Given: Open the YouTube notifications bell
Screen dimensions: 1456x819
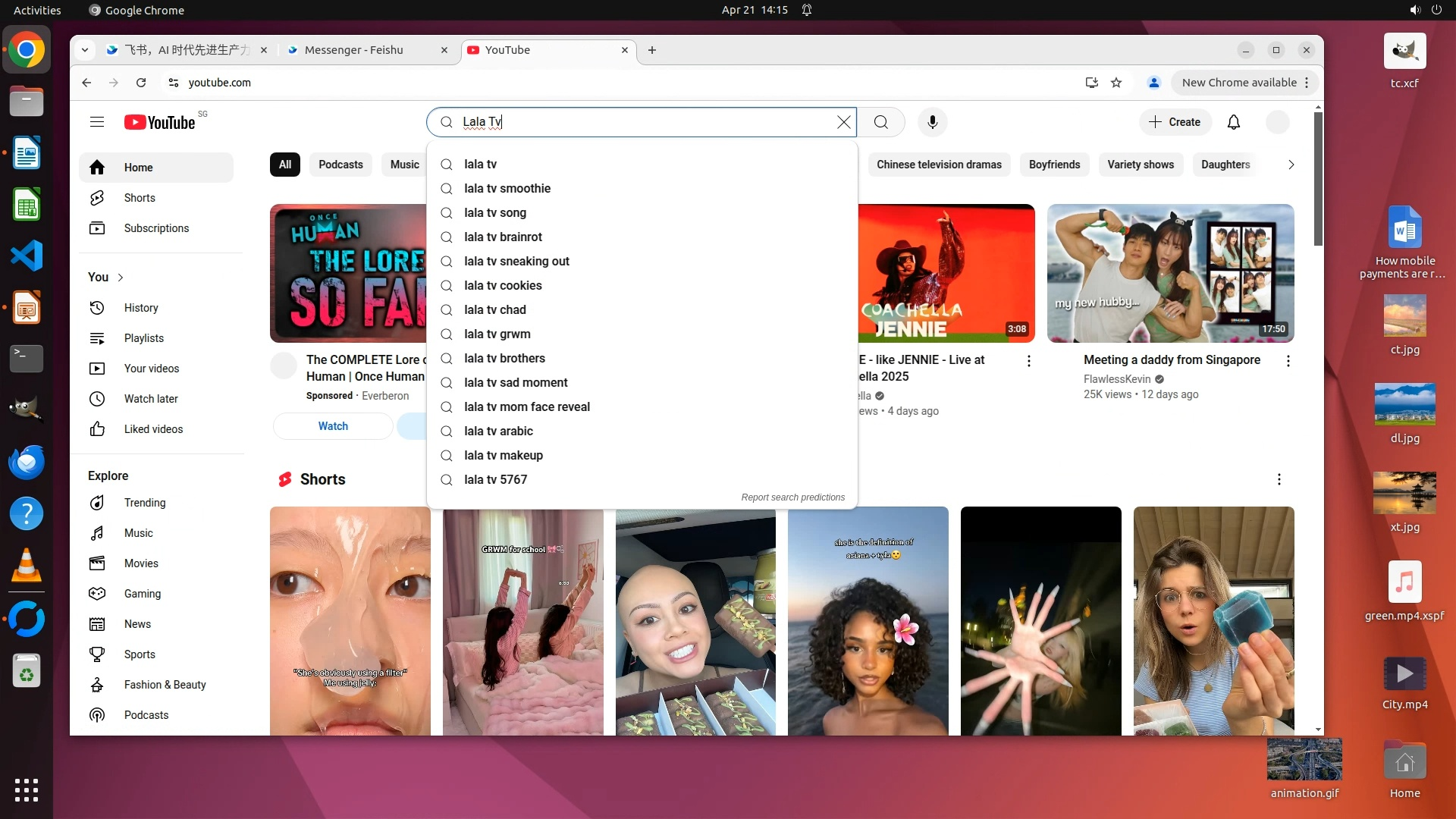Looking at the screenshot, I should pos(1234,122).
